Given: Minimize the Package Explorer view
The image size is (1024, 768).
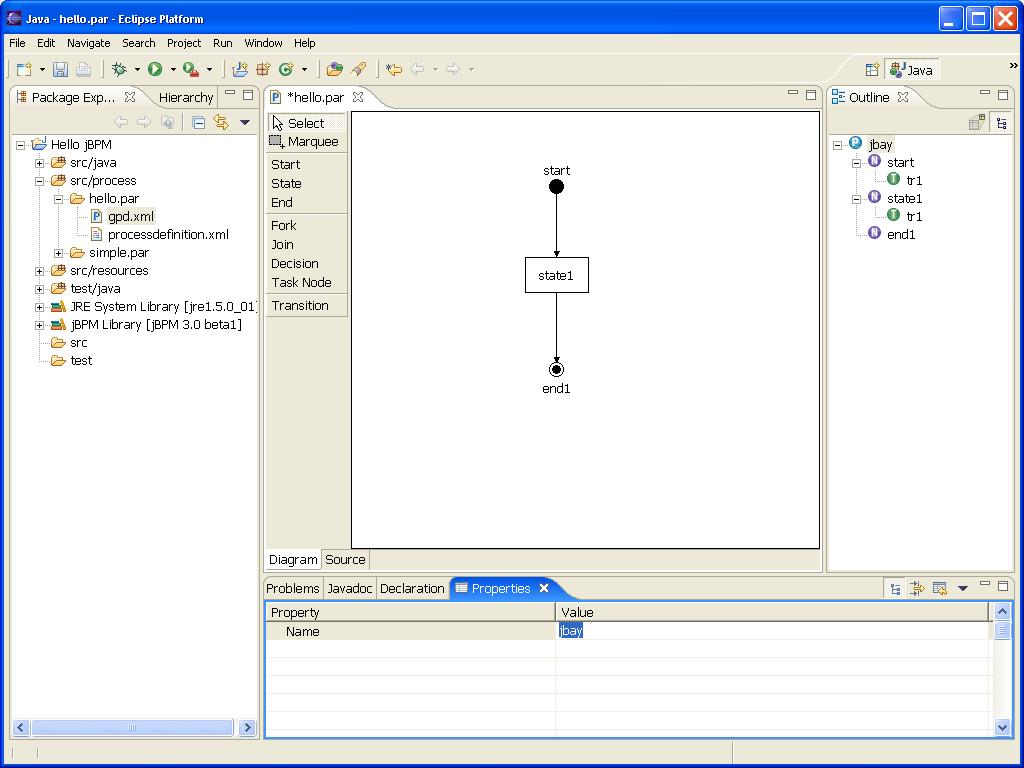Looking at the screenshot, I should (230, 94).
